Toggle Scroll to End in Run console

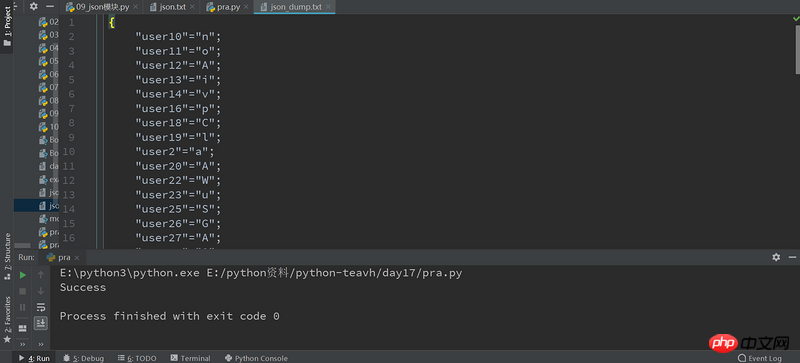tap(41, 323)
